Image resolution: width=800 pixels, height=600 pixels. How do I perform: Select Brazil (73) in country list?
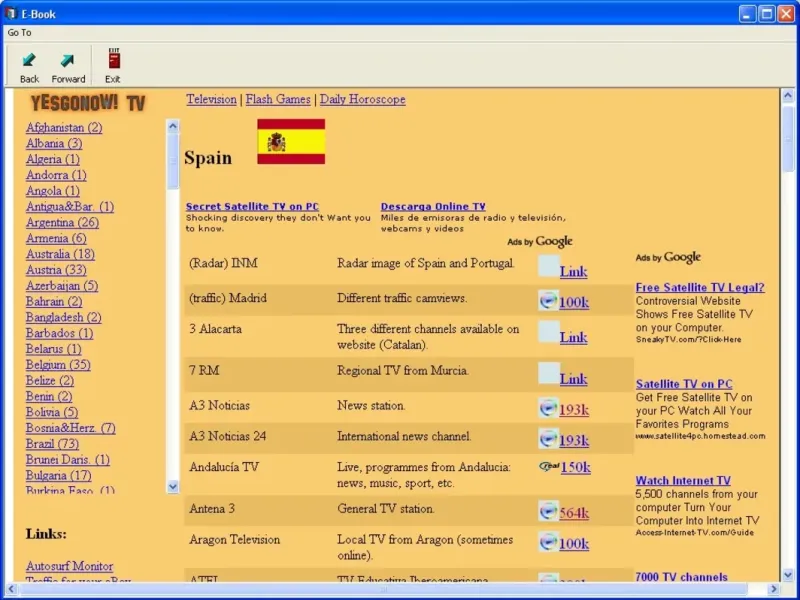[x=53, y=444]
